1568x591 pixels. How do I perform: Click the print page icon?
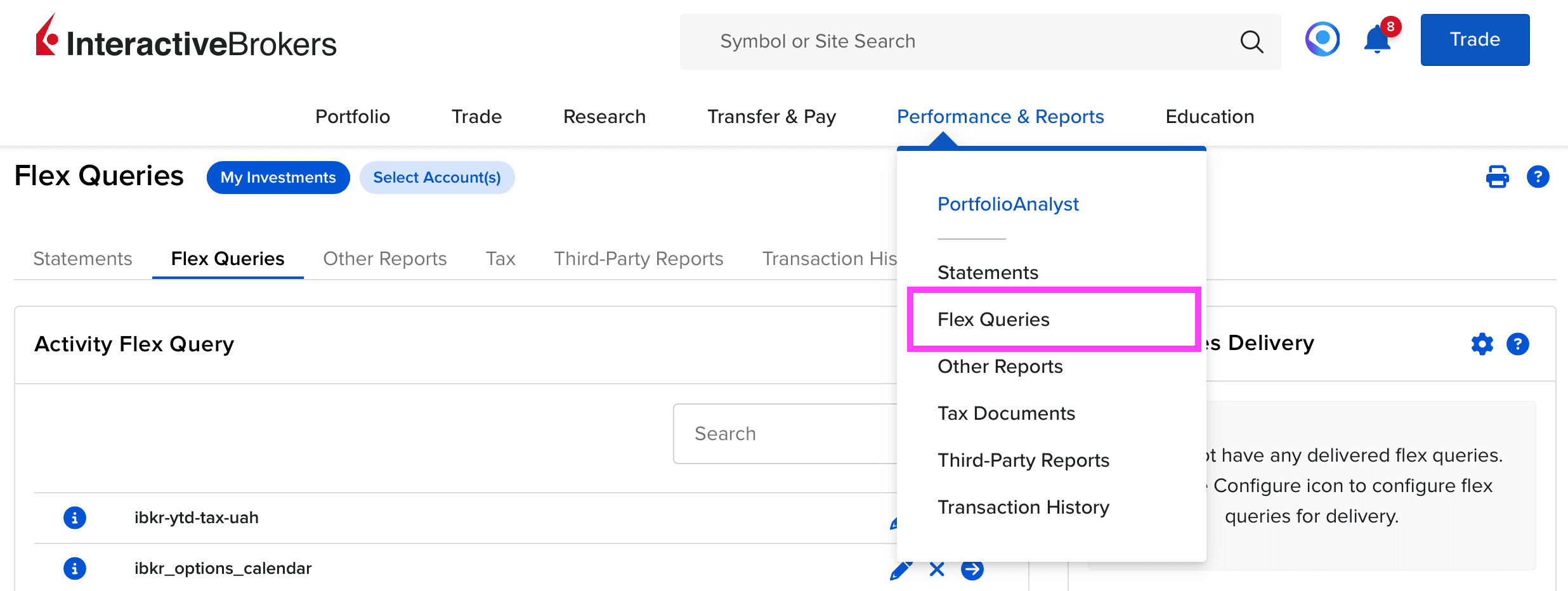1498,177
